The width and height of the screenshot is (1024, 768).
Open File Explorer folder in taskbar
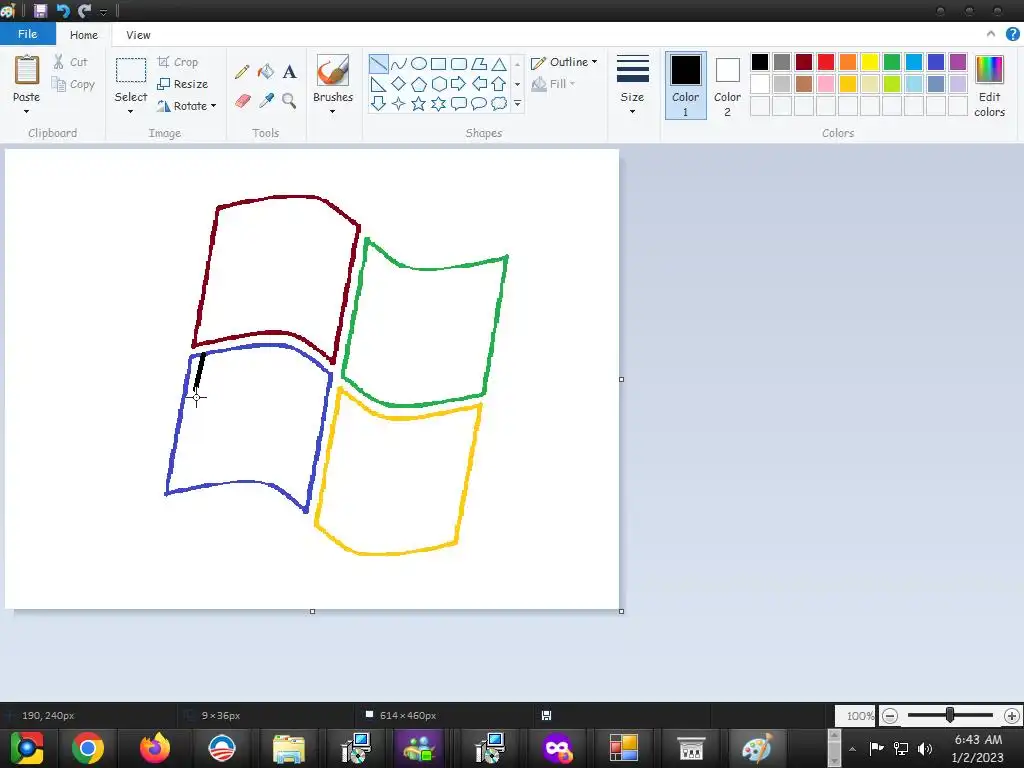coord(288,748)
